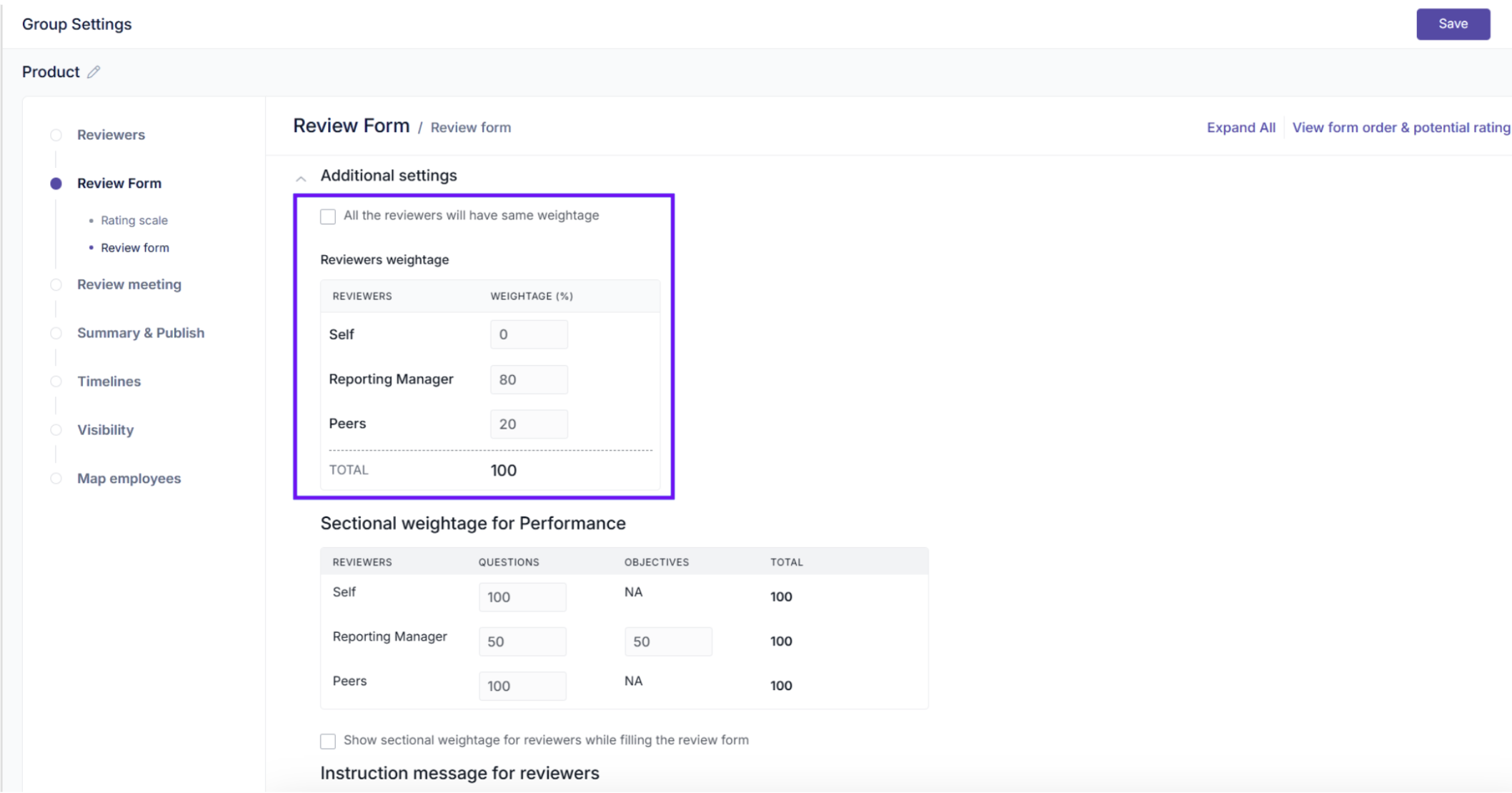
Task: Open the Map employees step
Action: 129,479
